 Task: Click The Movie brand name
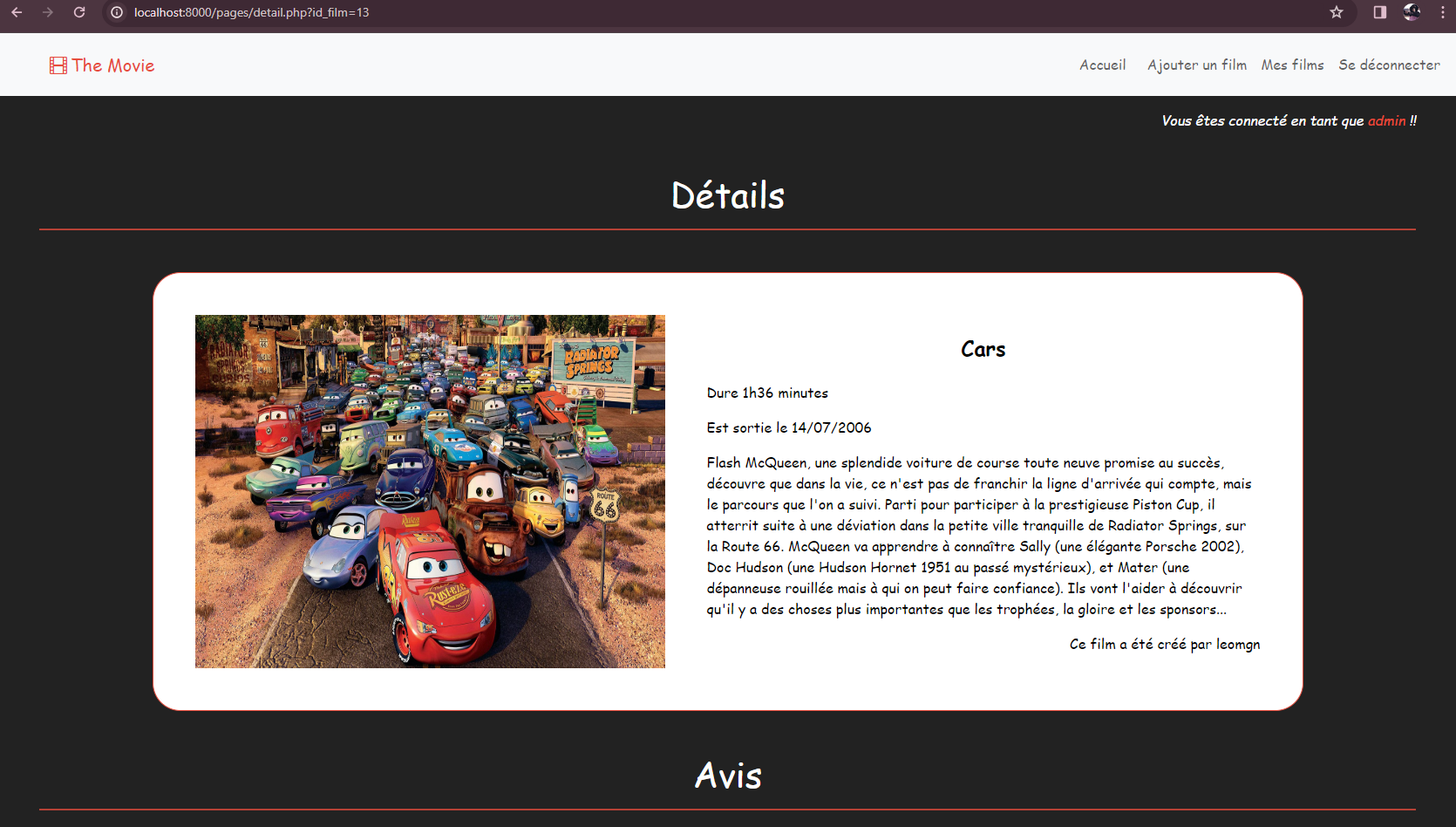click(112, 65)
